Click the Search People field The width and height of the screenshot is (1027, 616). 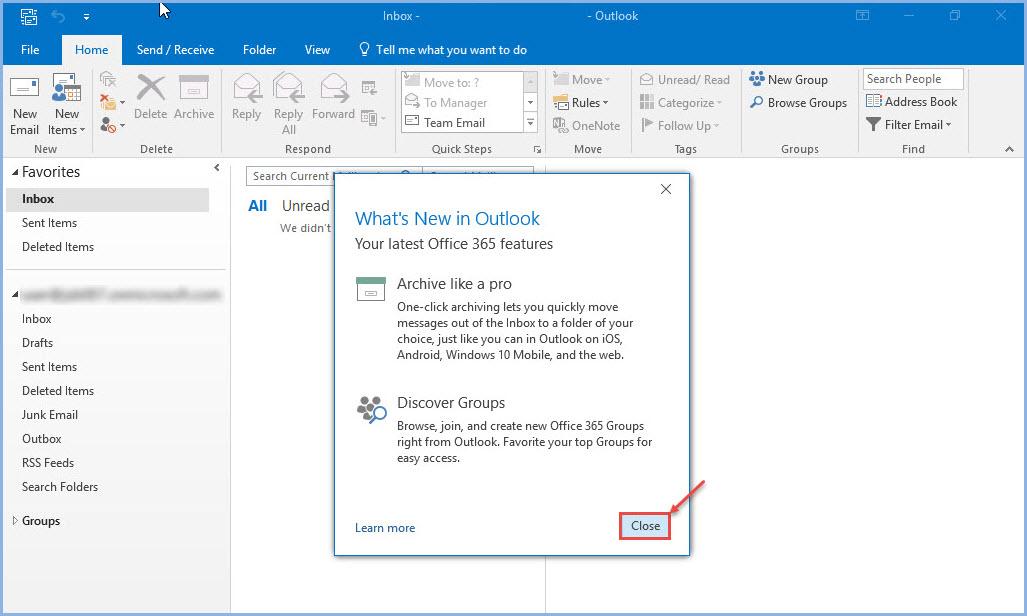click(913, 79)
